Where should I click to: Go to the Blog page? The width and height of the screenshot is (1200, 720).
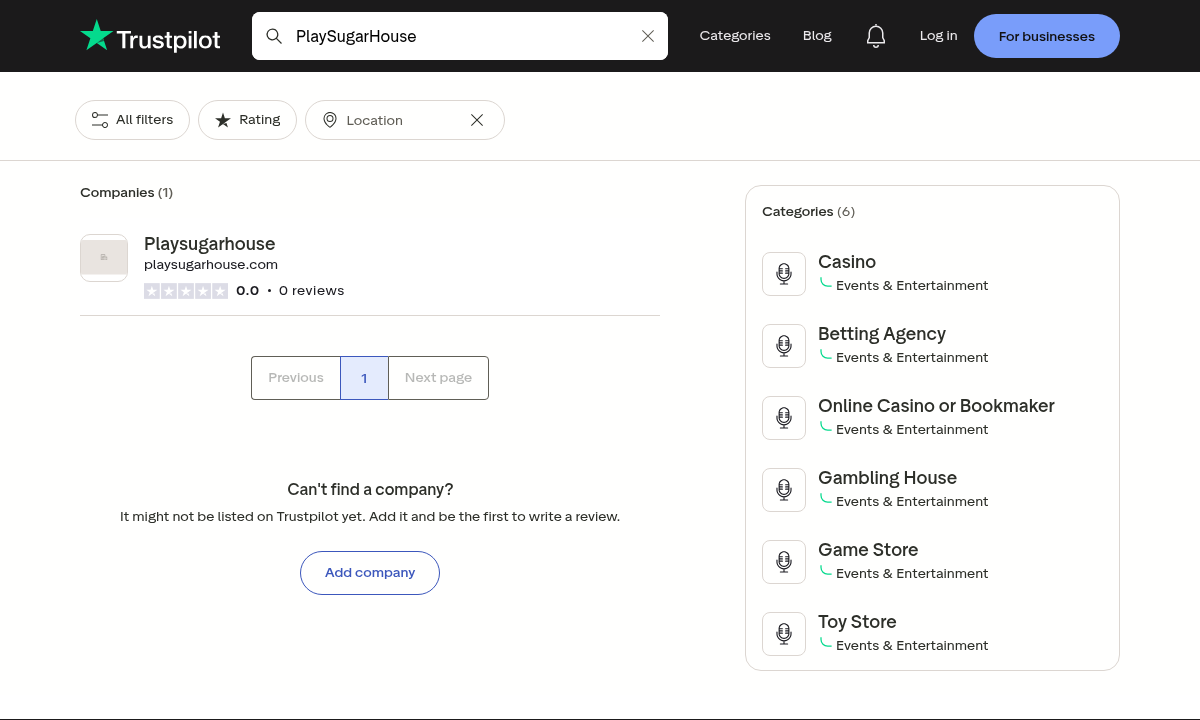click(x=817, y=35)
